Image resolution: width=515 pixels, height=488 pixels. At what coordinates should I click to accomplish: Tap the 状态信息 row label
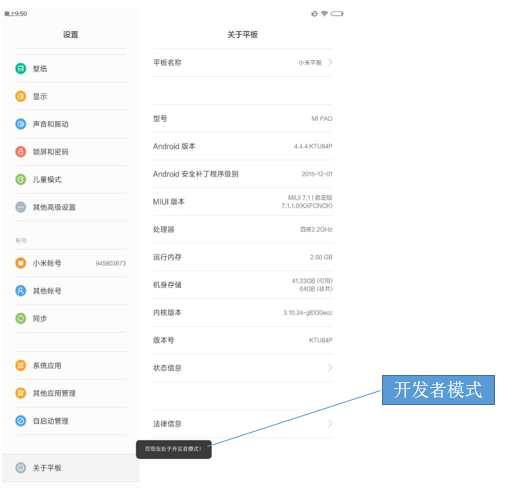(167, 368)
